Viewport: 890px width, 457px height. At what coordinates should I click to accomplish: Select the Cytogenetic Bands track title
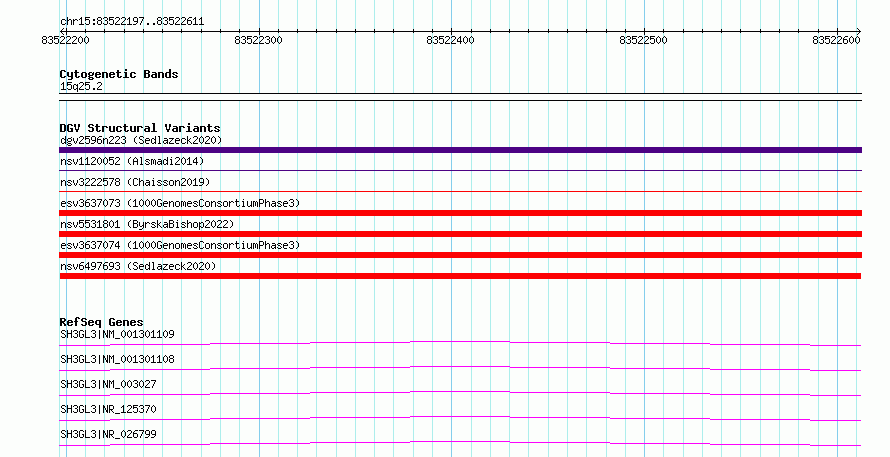(x=119, y=74)
